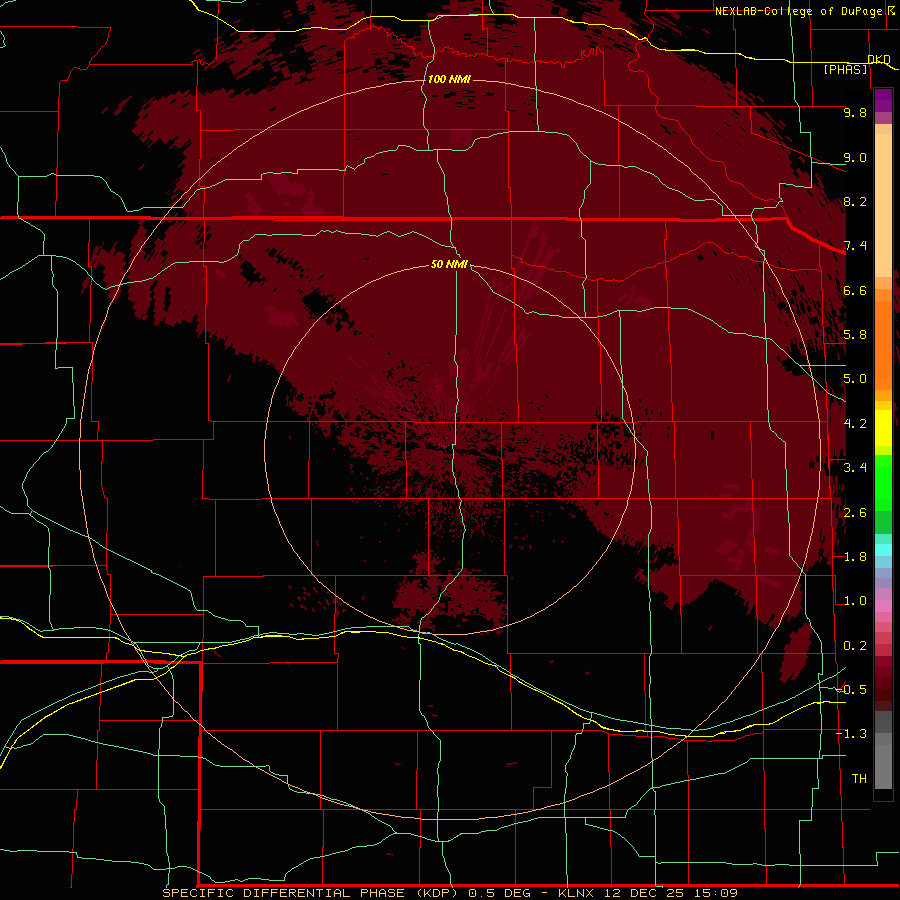The height and width of the screenshot is (900, 900).
Task: Click the 5.8 color scale value
Action: point(855,335)
